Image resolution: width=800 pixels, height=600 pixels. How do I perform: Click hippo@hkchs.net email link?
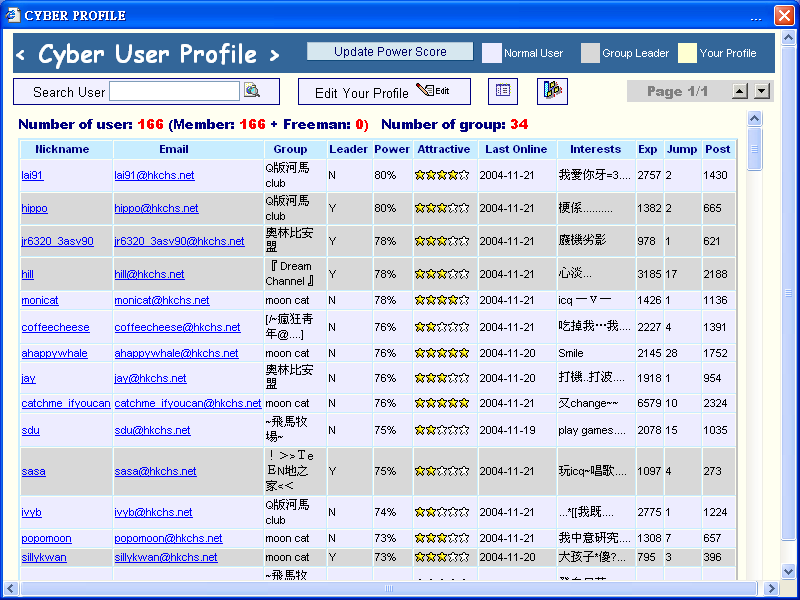[x=156, y=208]
